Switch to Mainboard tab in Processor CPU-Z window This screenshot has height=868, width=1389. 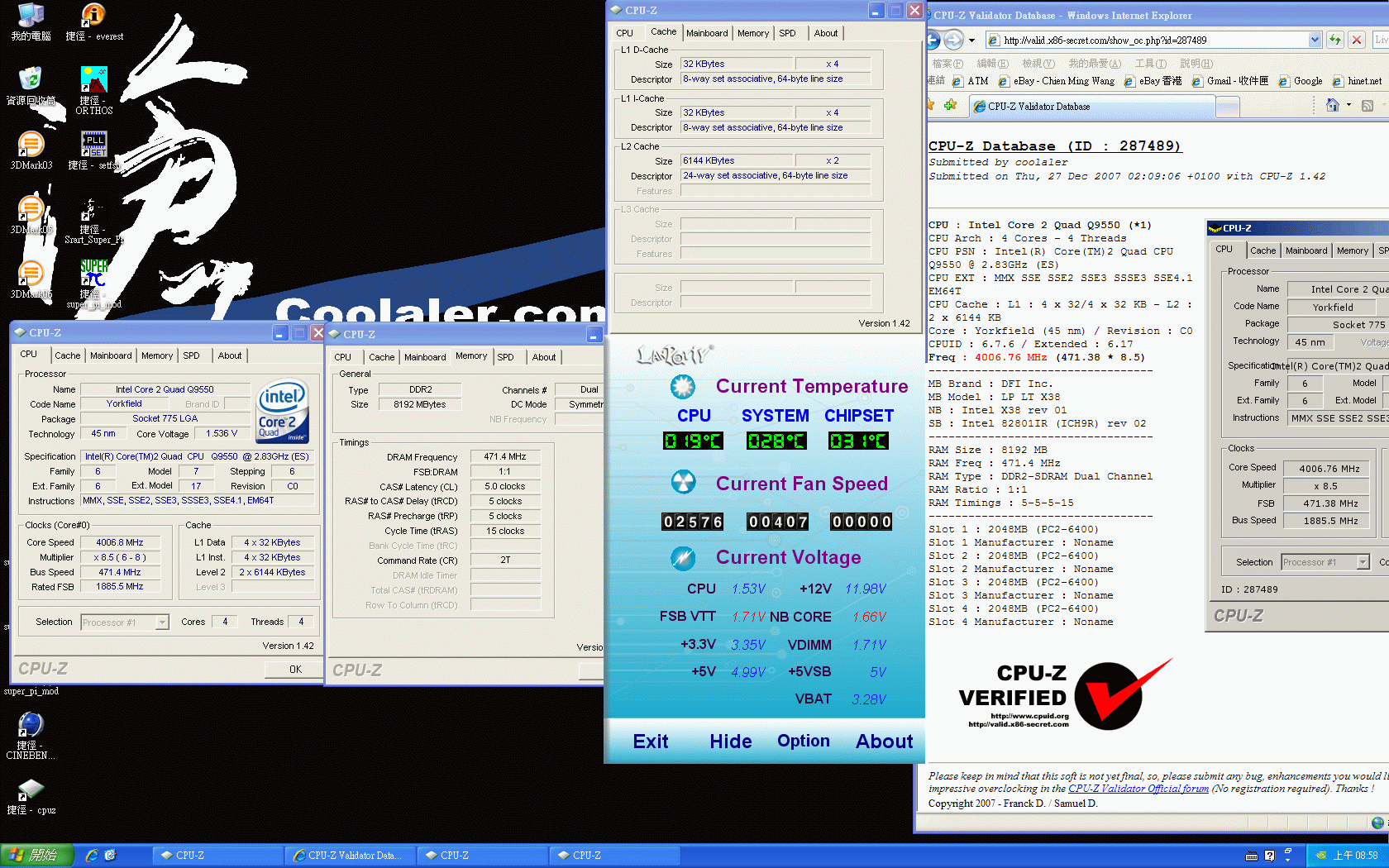(x=111, y=355)
